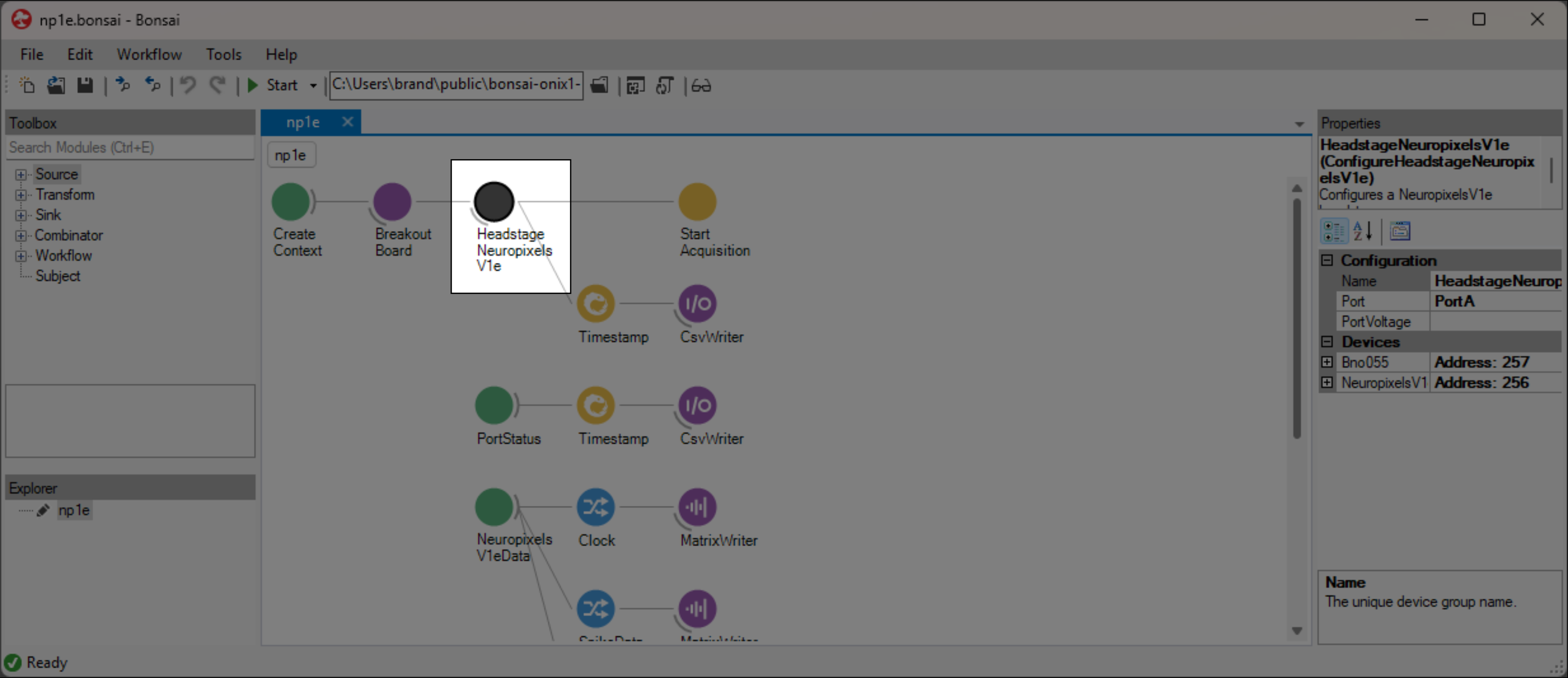This screenshot has height=678, width=1568.
Task: Create a new workflow using the toolbar icon
Action: 27,85
